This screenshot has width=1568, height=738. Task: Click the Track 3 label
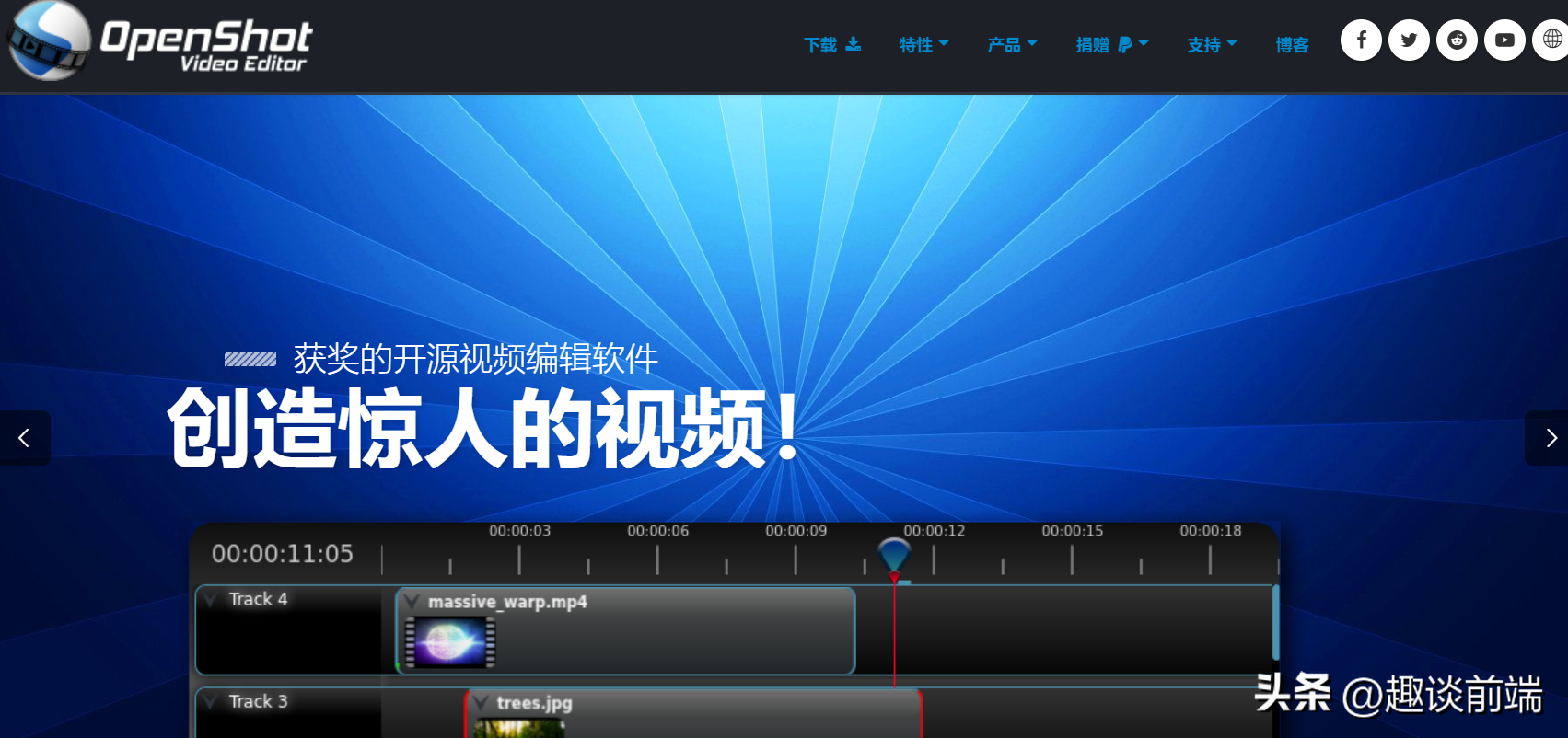258,701
